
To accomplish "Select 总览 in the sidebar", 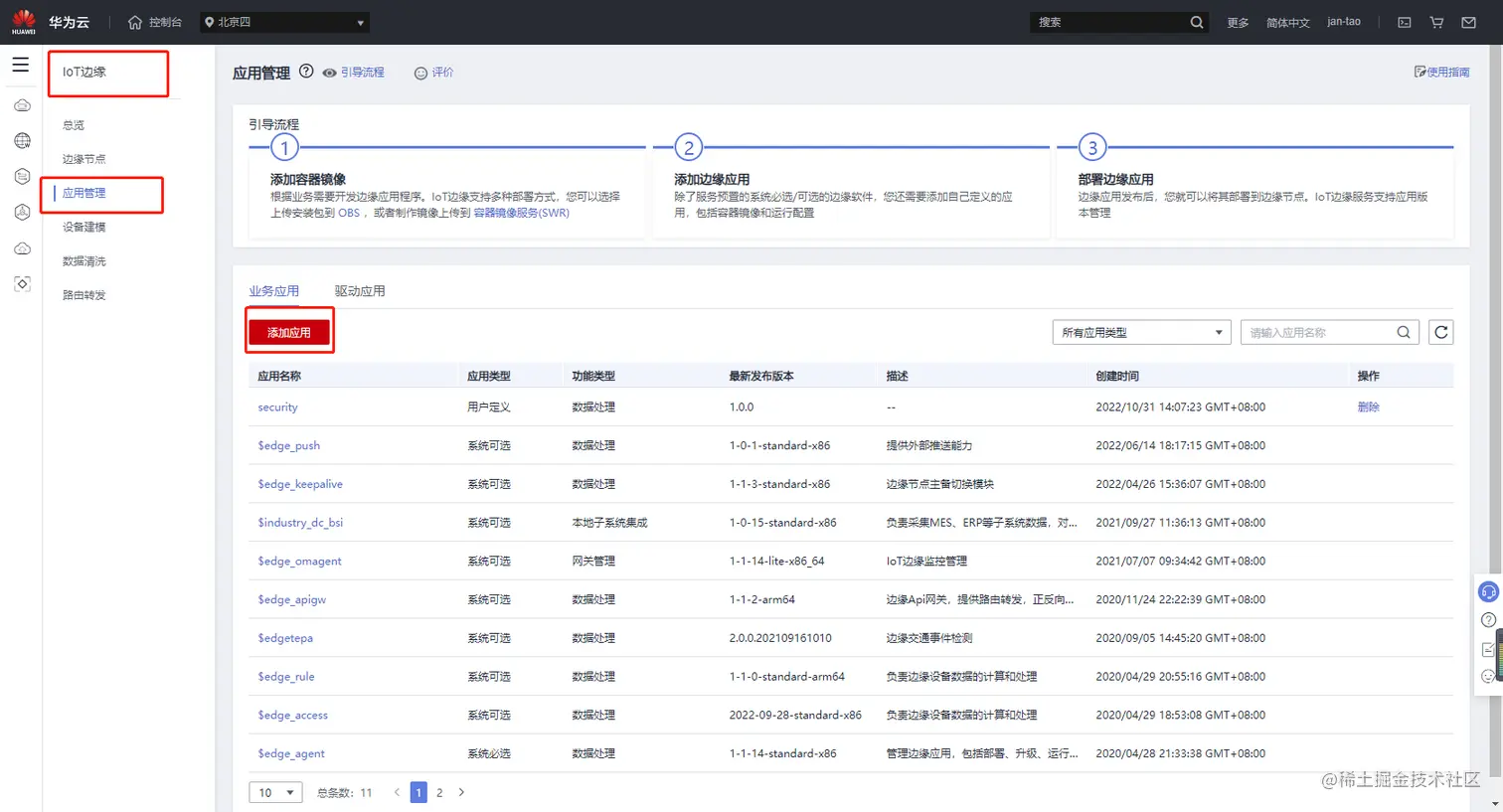I will pyautogui.click(x=74, y=125).
